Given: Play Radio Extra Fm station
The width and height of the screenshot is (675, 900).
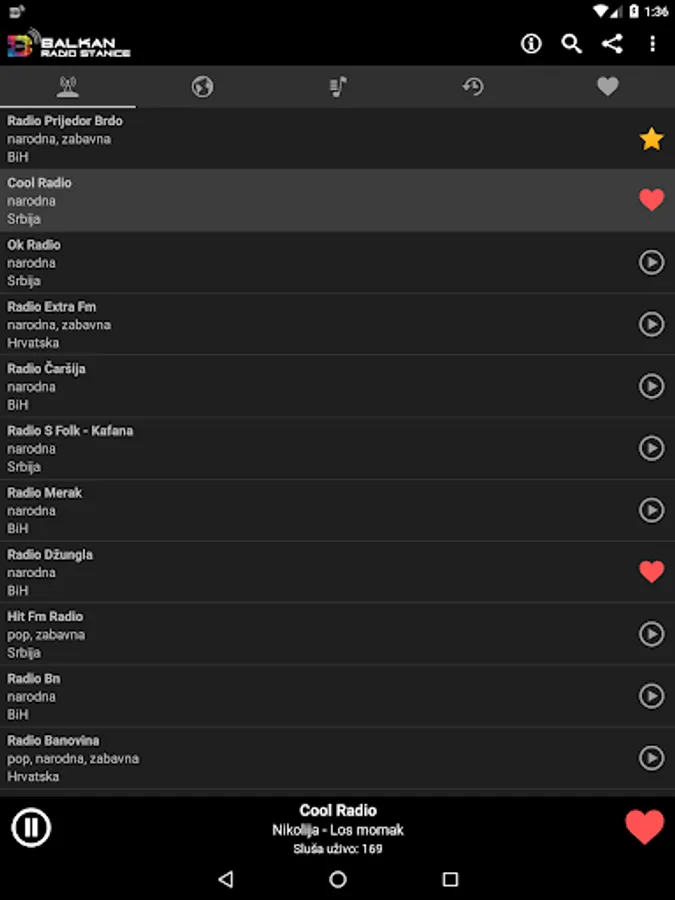Looking at the screenshot, I should [651, 324].
